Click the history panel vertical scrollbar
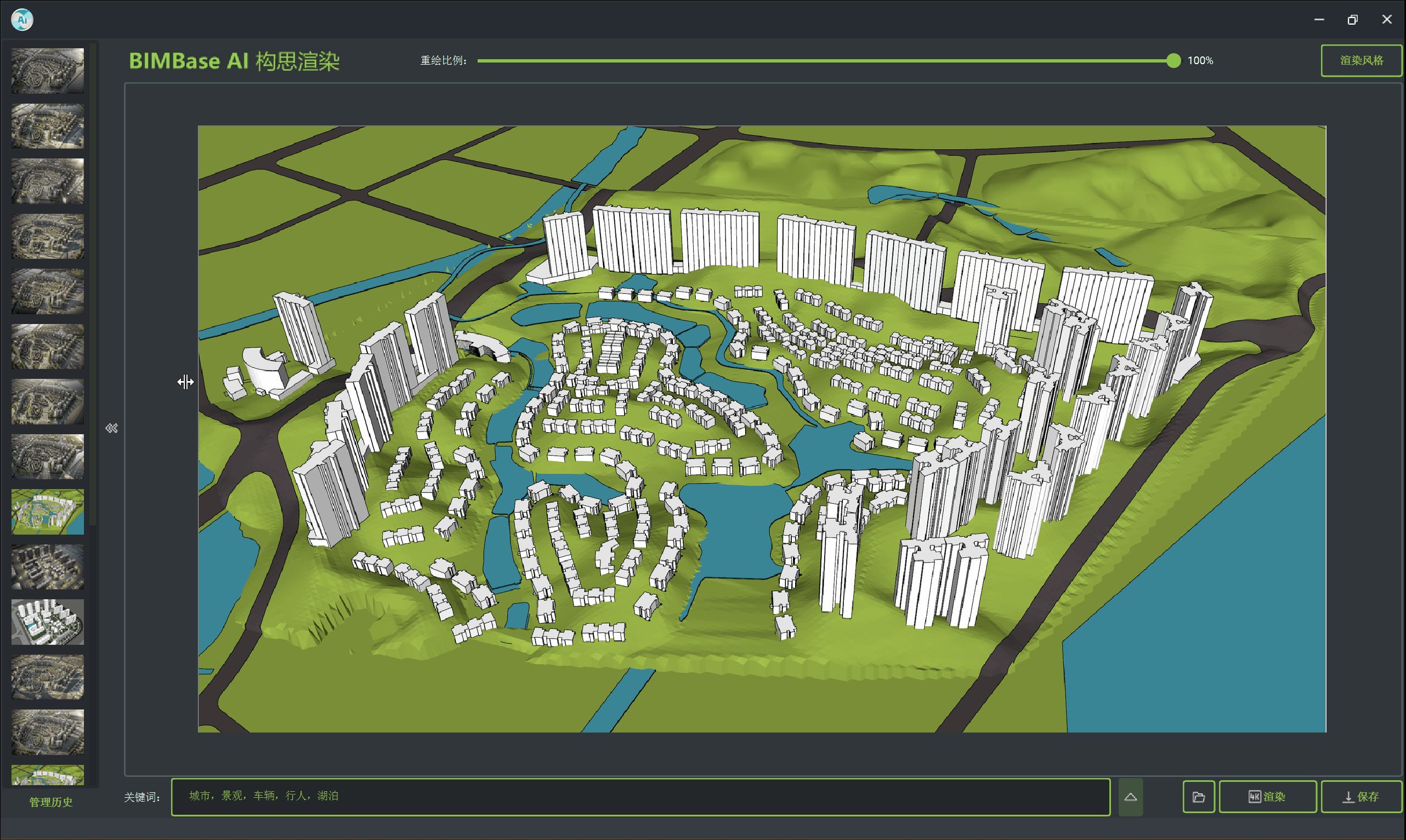This screenshot has height=840, width=1406. point(93,283)
